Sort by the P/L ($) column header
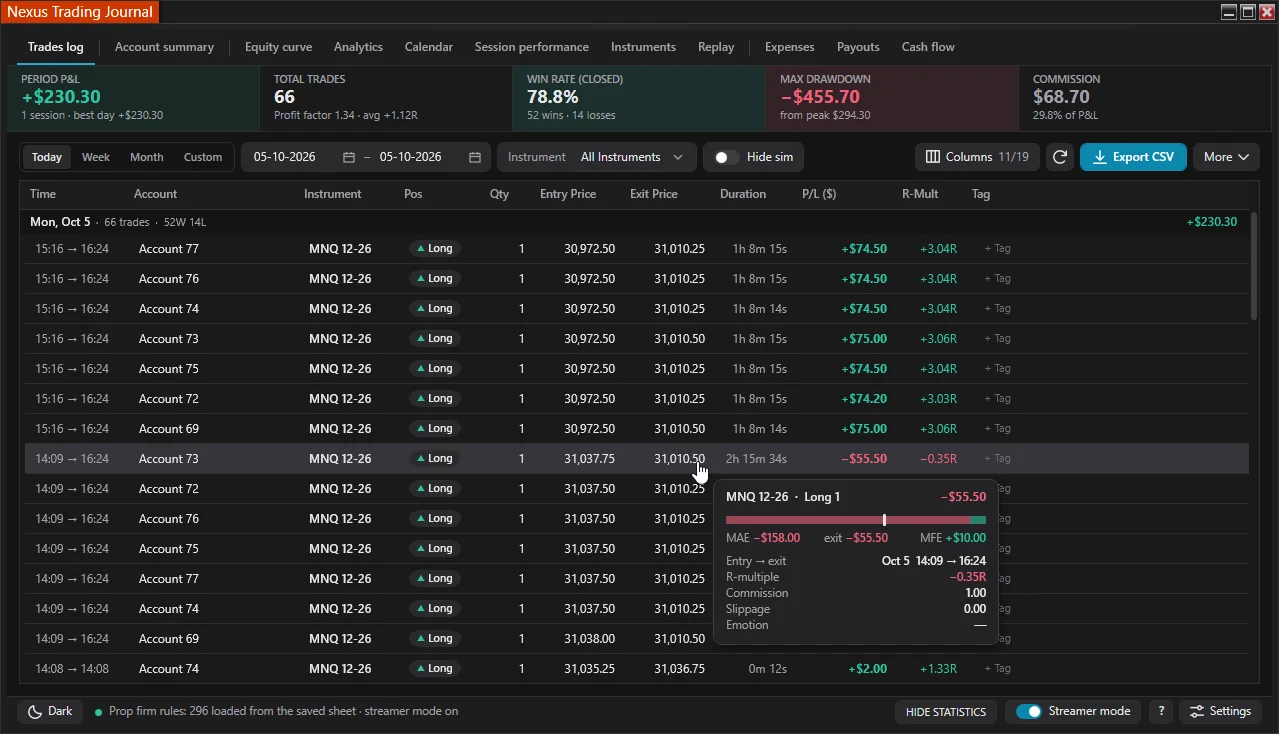Image resolution: width=1279 pixels, height=734 pixels. [x=819, y=194]
